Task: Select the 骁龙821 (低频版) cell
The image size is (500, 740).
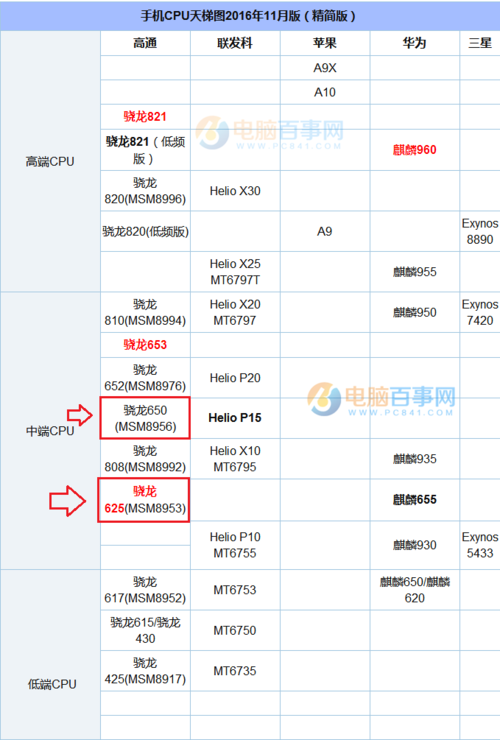Action: (x=145, y=150)
